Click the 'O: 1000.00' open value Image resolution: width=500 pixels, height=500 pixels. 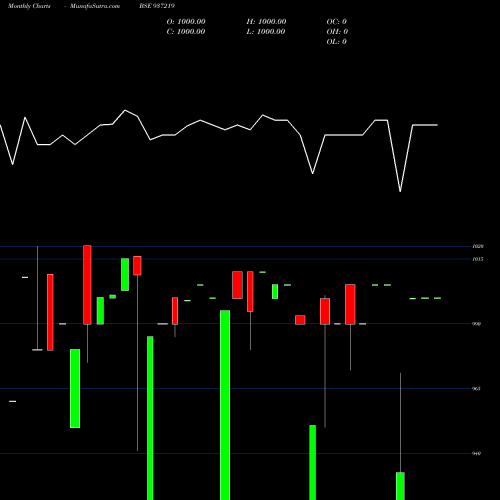186,22
